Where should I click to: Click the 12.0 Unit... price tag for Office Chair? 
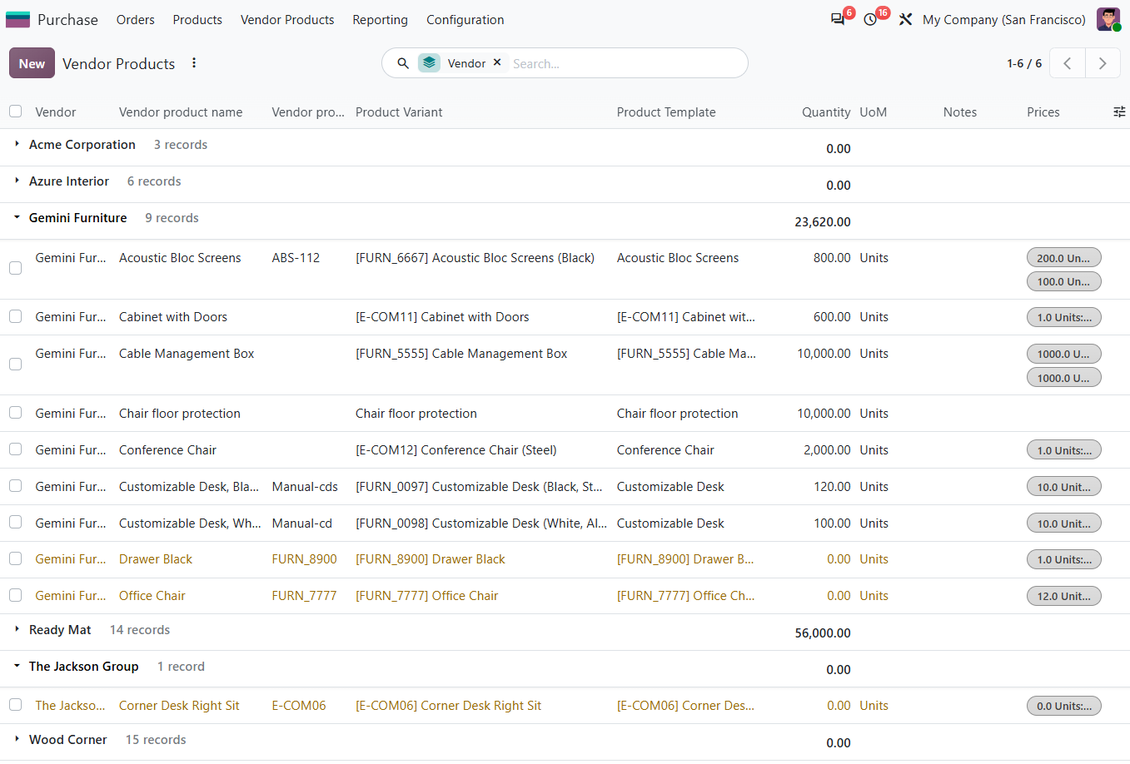[1064, 596]
